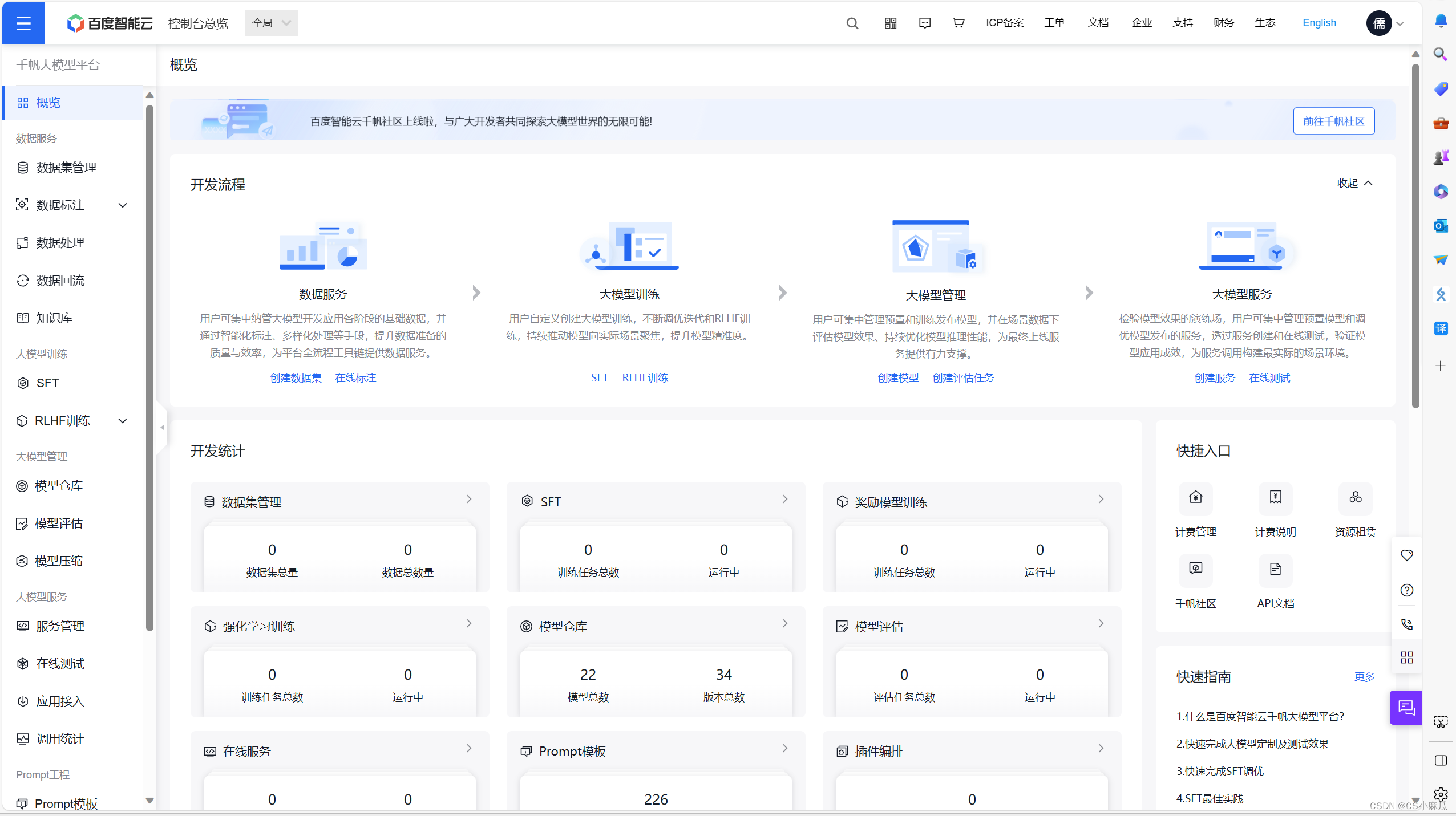
Task: Click 更多 next to 快速指南
Action: tap(1364, 676)
